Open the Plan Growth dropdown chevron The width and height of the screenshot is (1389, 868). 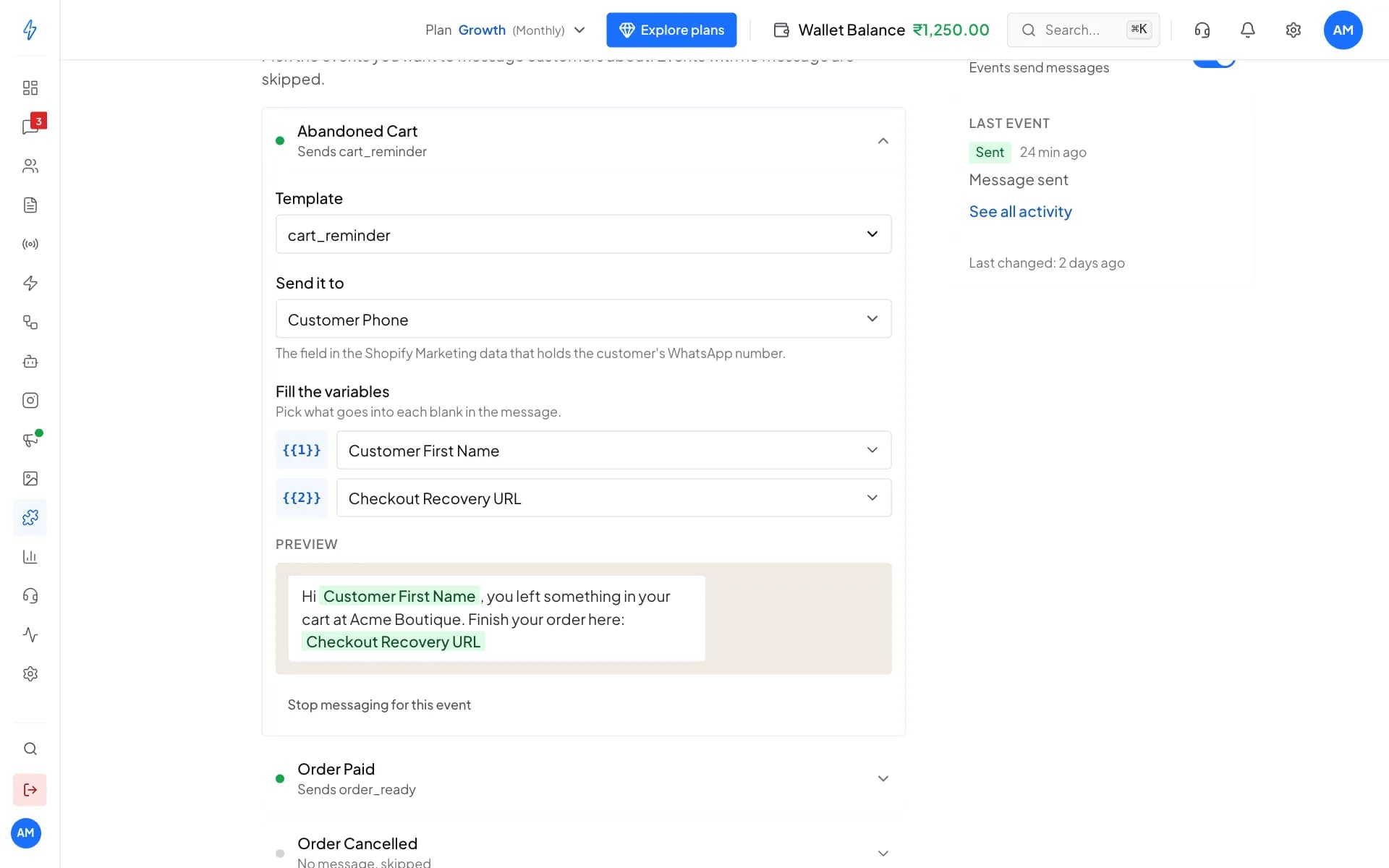coord(579,30)
